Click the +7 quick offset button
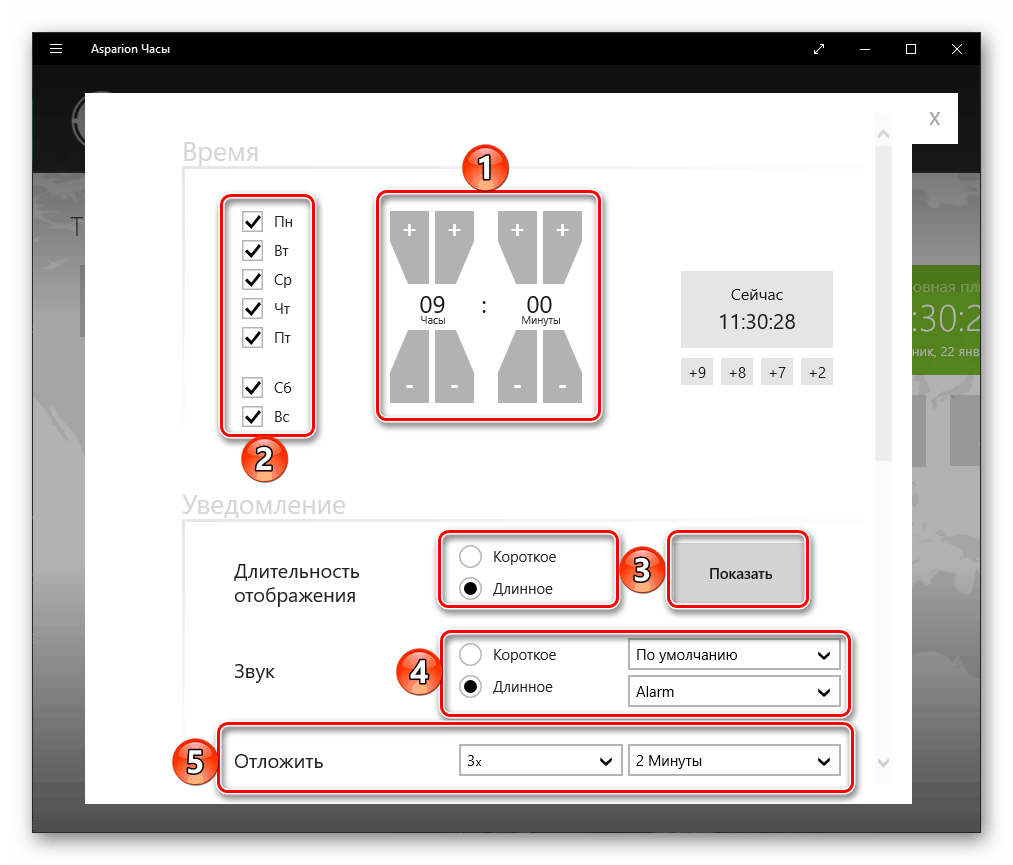The image size is (1013, 865). [777, 372]
